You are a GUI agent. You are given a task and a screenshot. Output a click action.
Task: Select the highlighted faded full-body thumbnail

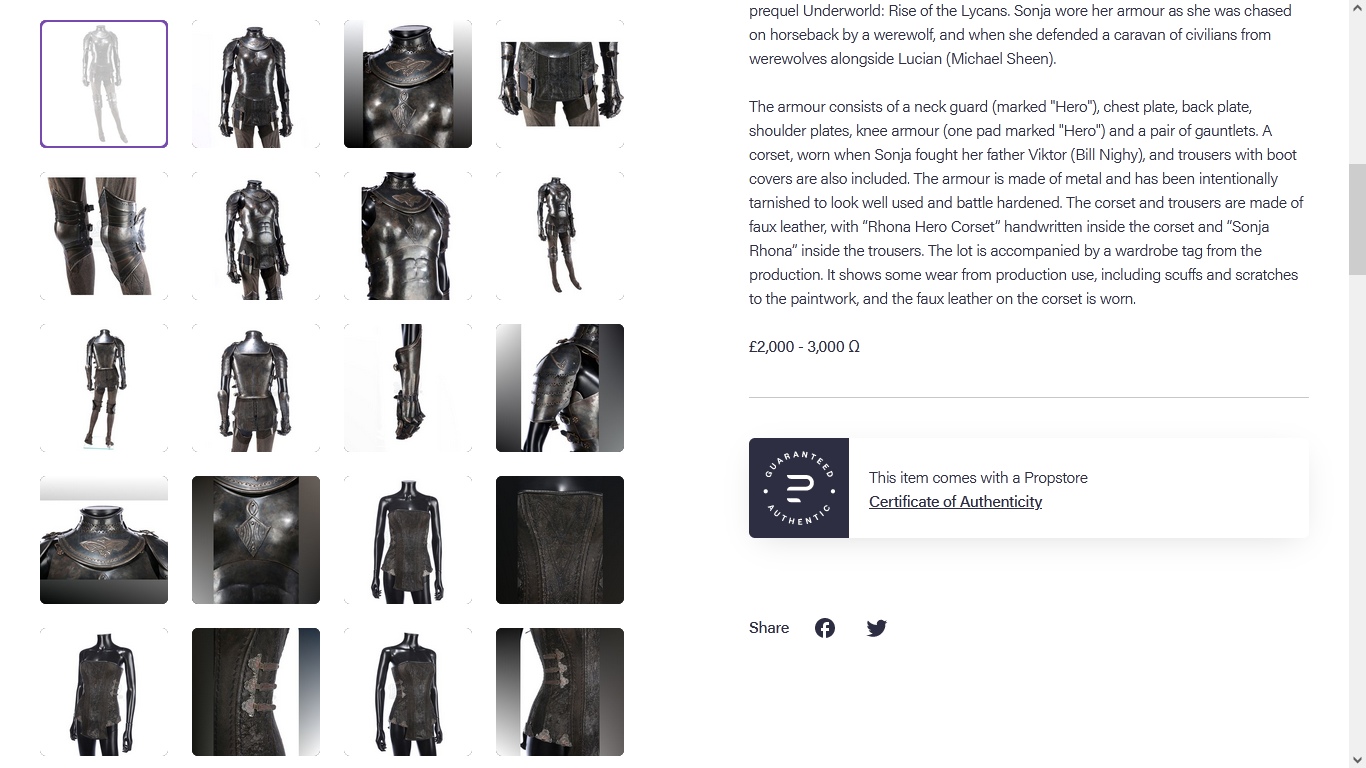click(104, 84)
